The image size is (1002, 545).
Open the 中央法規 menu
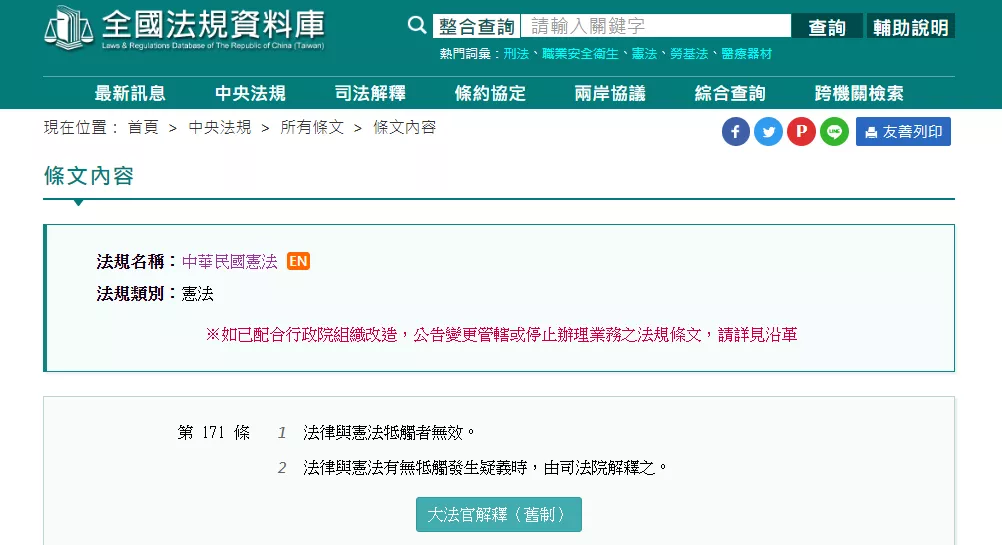coord(250,93)
